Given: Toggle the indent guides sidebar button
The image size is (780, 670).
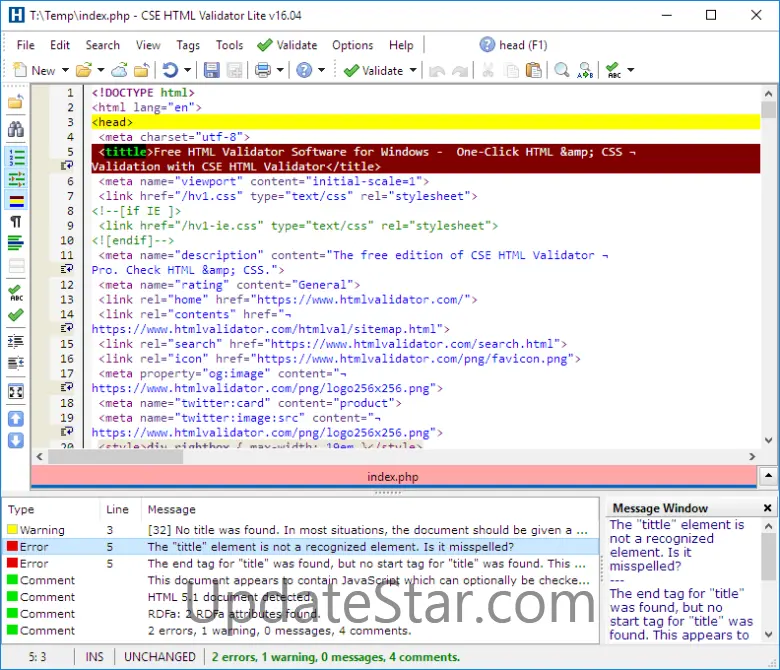Looking at the screenshot, I should coord(16,179).
